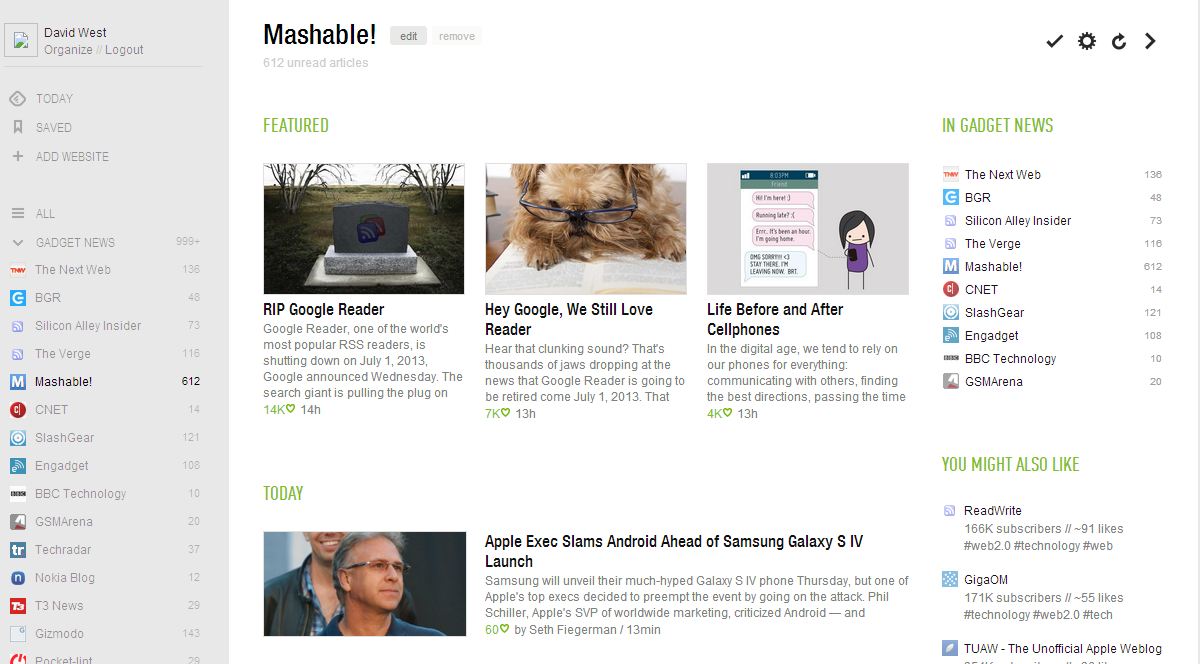This screenshot has height=664, width=1200.
Task: Select the BGR feed icon in sidebar
Action: coord(17,297)
